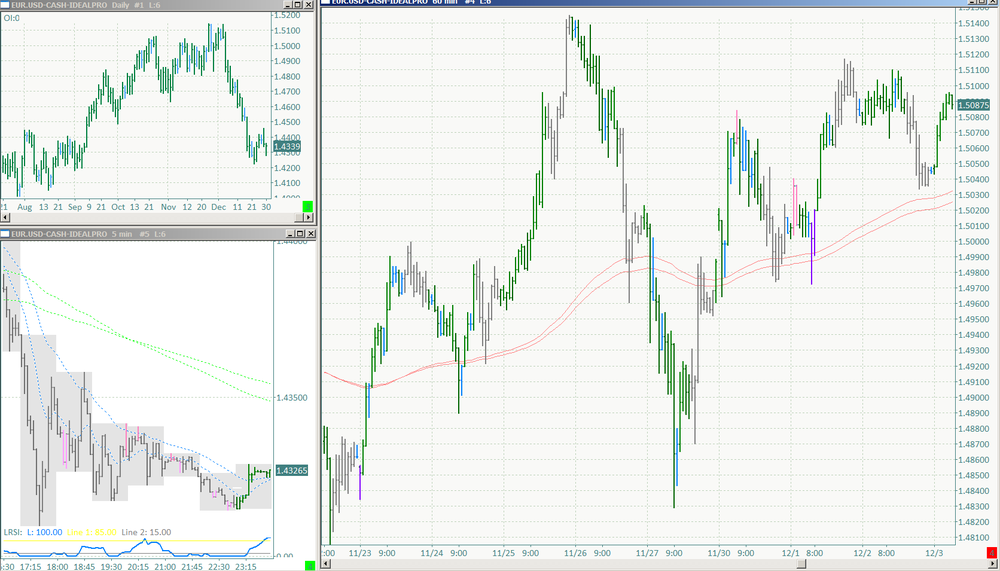1000x571 pixels.
Task: Click the 1.51400 price label on 60 min axis
Action: pyautogui.click(x=973, y=24)
